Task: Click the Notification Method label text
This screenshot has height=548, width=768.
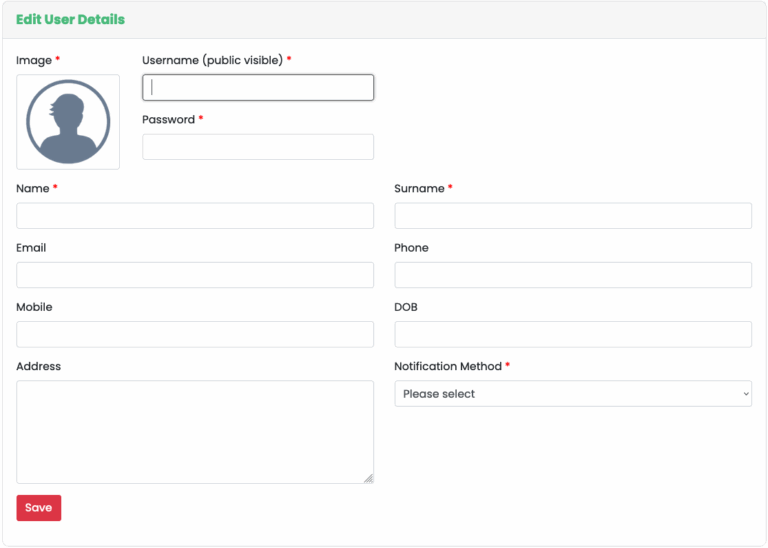Action: (x=447, y=367)
